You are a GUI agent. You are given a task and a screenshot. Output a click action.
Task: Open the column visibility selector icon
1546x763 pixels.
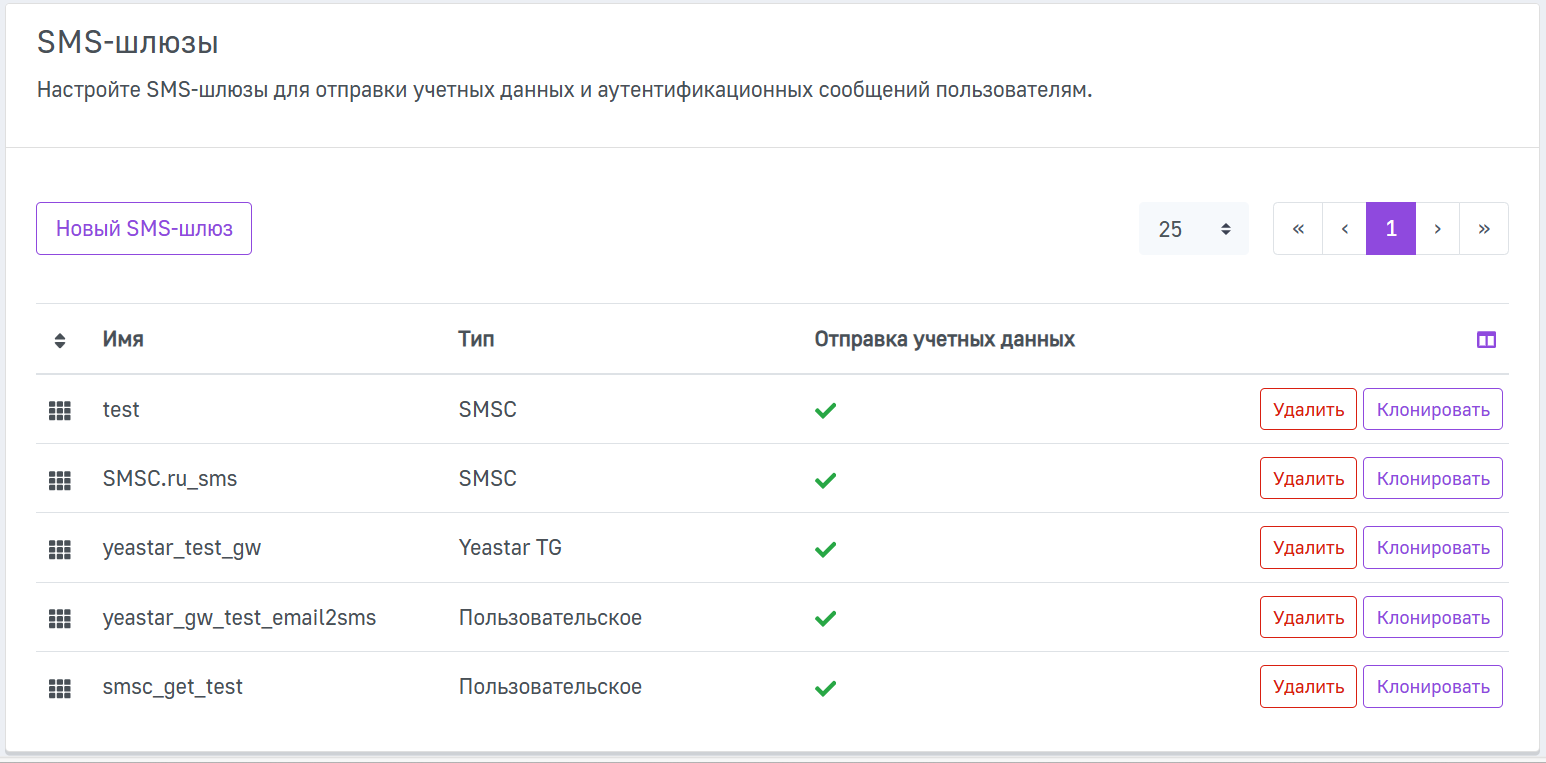click(1486, 340)
